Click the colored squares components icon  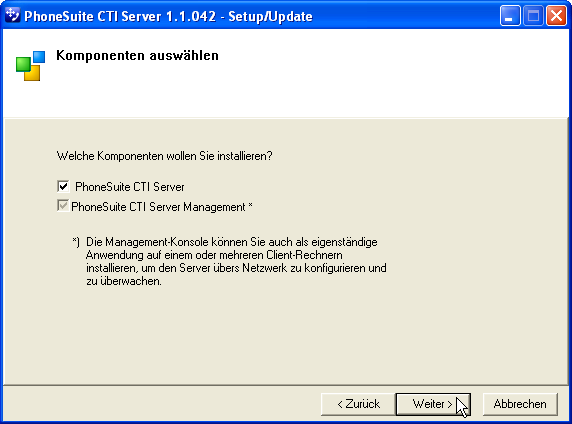pyautogui.click(x=31, y=66)
